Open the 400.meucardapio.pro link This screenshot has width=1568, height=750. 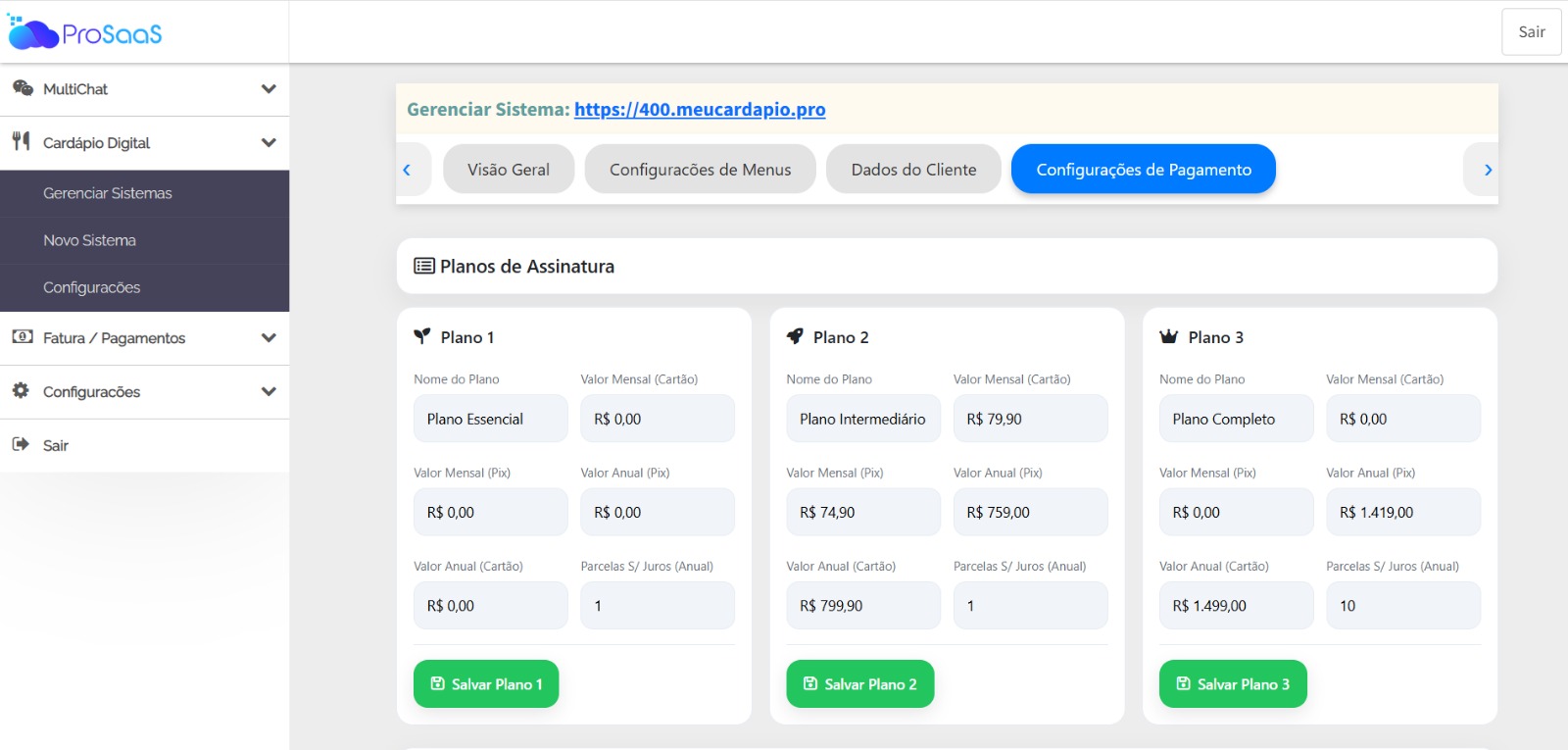tap(700, 110)
